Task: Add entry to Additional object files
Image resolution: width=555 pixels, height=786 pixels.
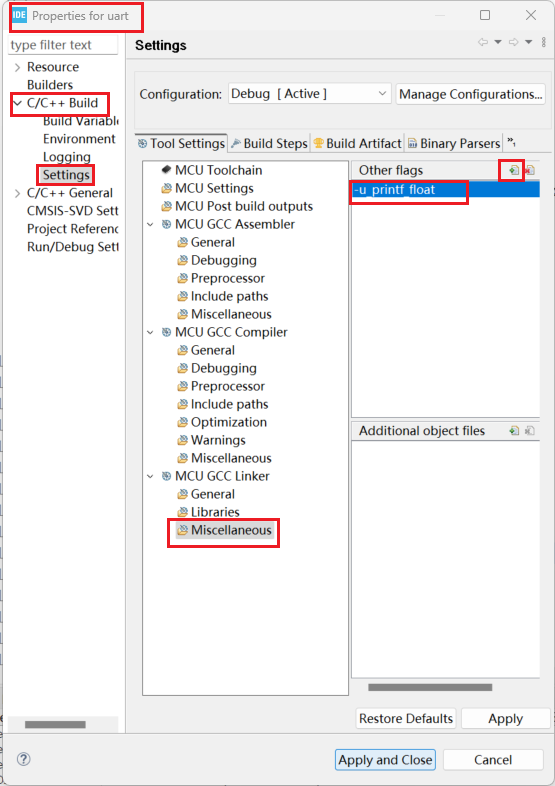Action: (x=514, y=431)
